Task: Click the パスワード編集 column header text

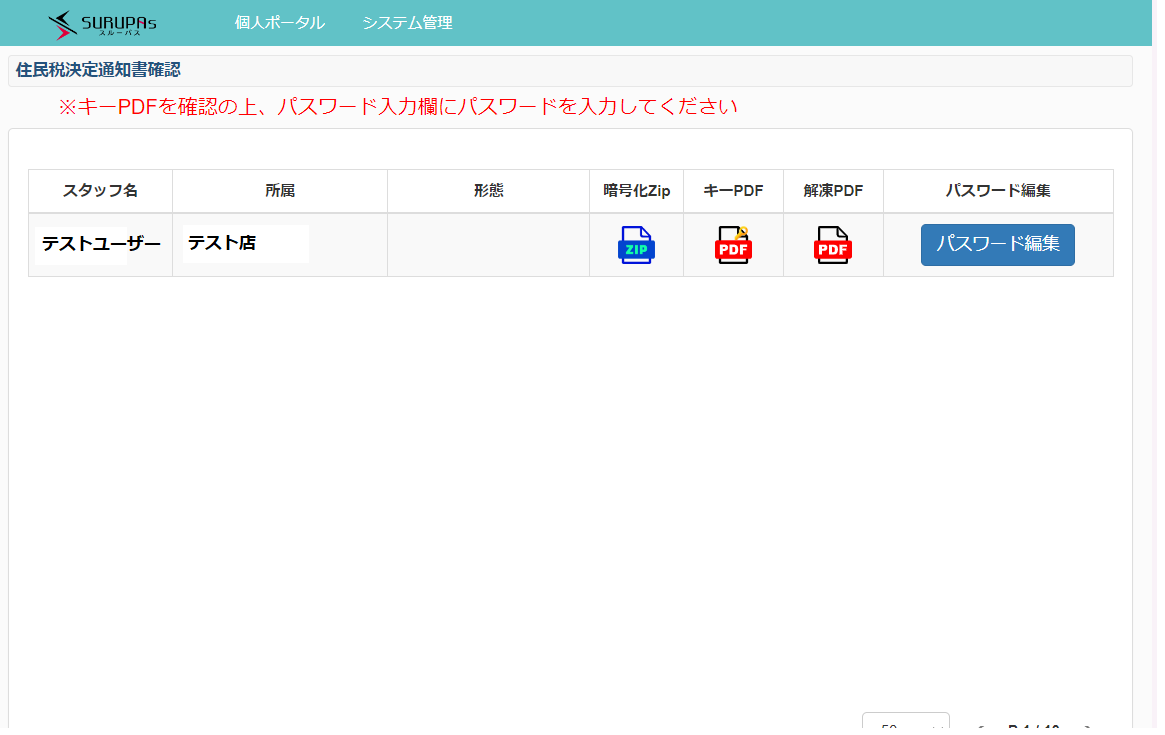Action: click(997, 191)
